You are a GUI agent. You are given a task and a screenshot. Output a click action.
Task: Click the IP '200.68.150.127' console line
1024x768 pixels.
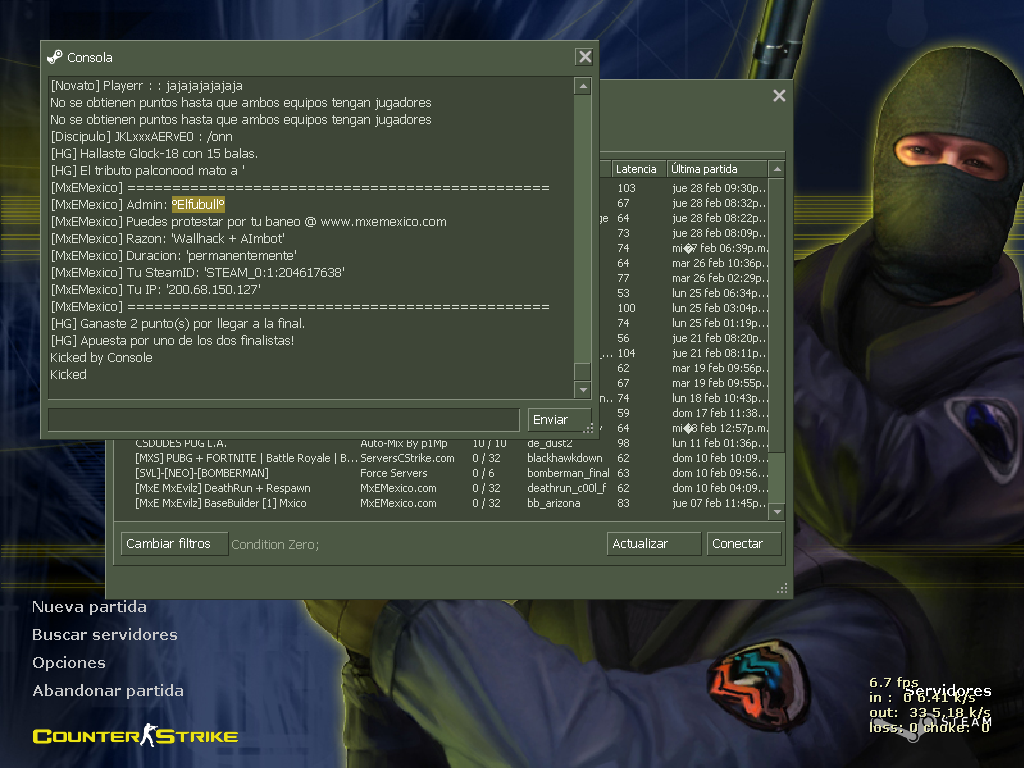click(x=155, y=289)
